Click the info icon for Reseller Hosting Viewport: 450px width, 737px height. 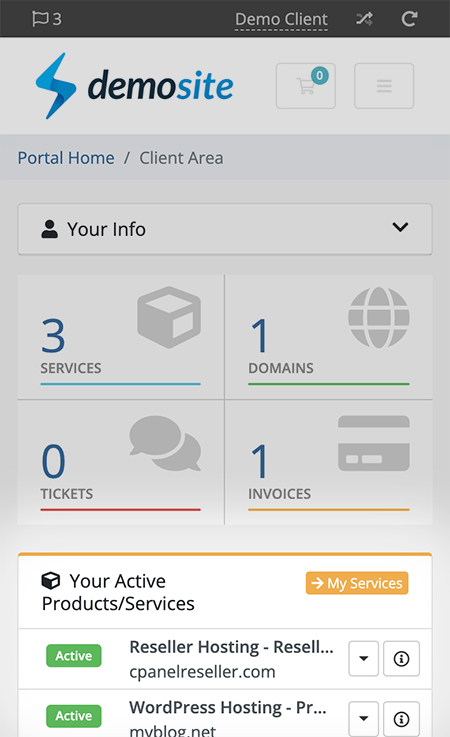pyautogui.click(x=401, y=659)
